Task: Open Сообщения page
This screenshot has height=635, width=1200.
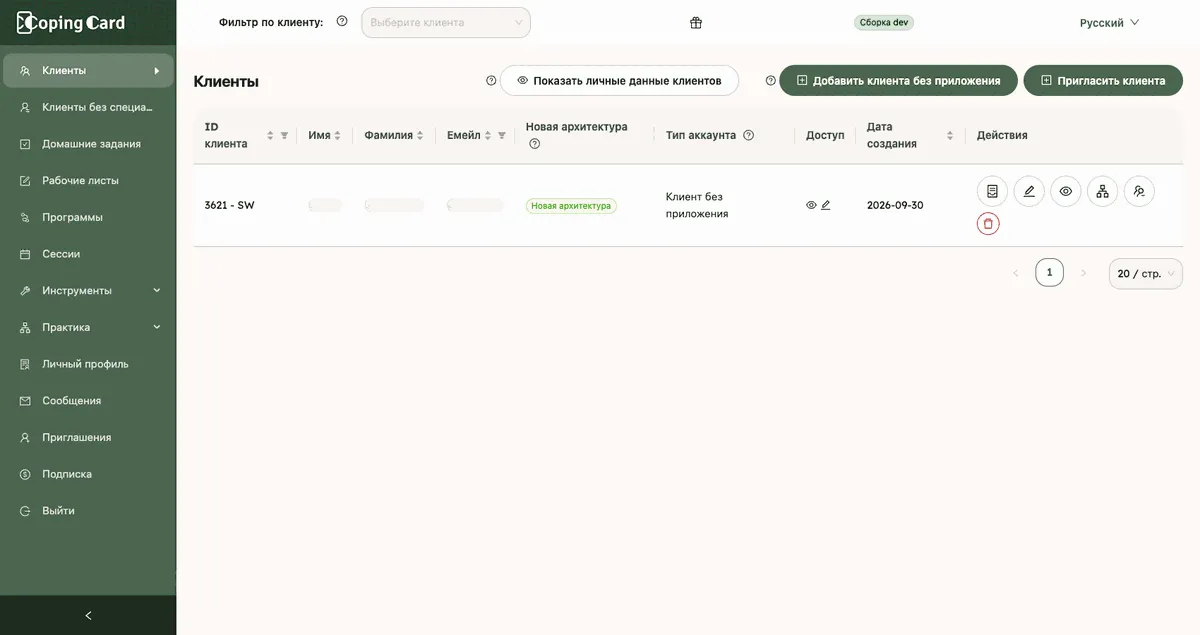Action: point(88,401)
